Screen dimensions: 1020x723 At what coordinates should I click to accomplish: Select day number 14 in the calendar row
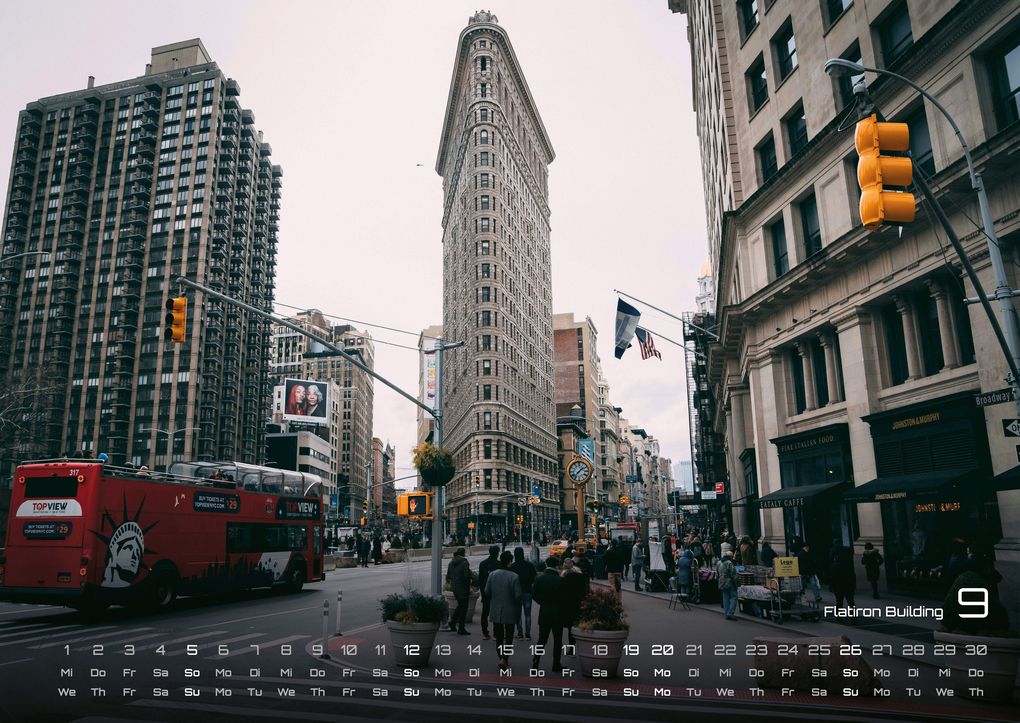tap(474, 649)
